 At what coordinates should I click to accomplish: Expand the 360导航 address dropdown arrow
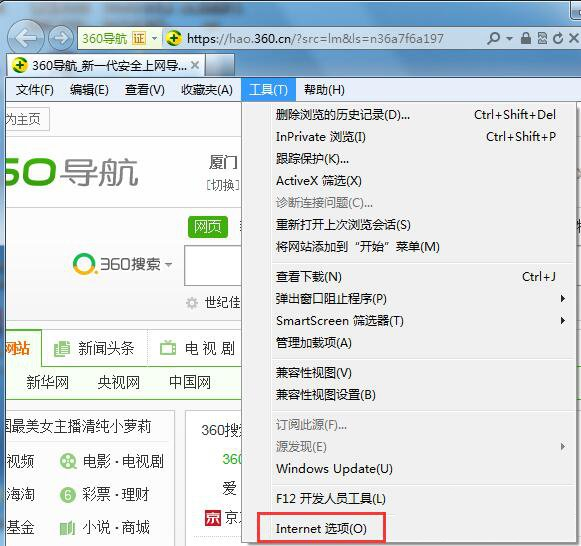click(155, 38)
